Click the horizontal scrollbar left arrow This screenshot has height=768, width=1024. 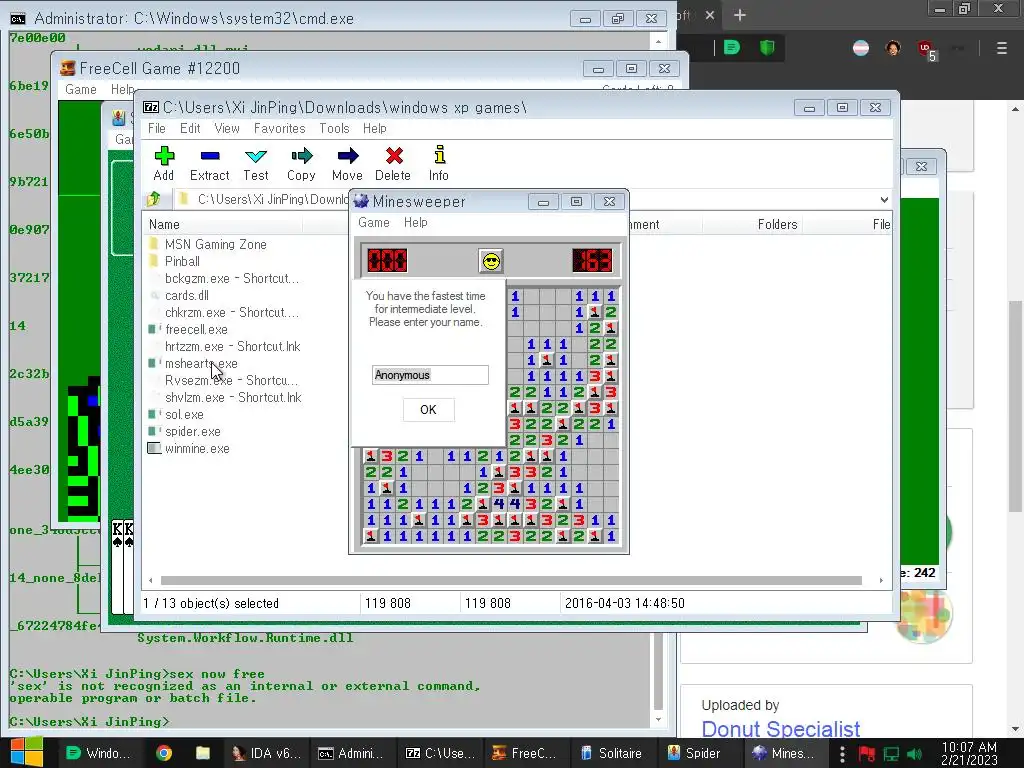(x=151, y=580)
